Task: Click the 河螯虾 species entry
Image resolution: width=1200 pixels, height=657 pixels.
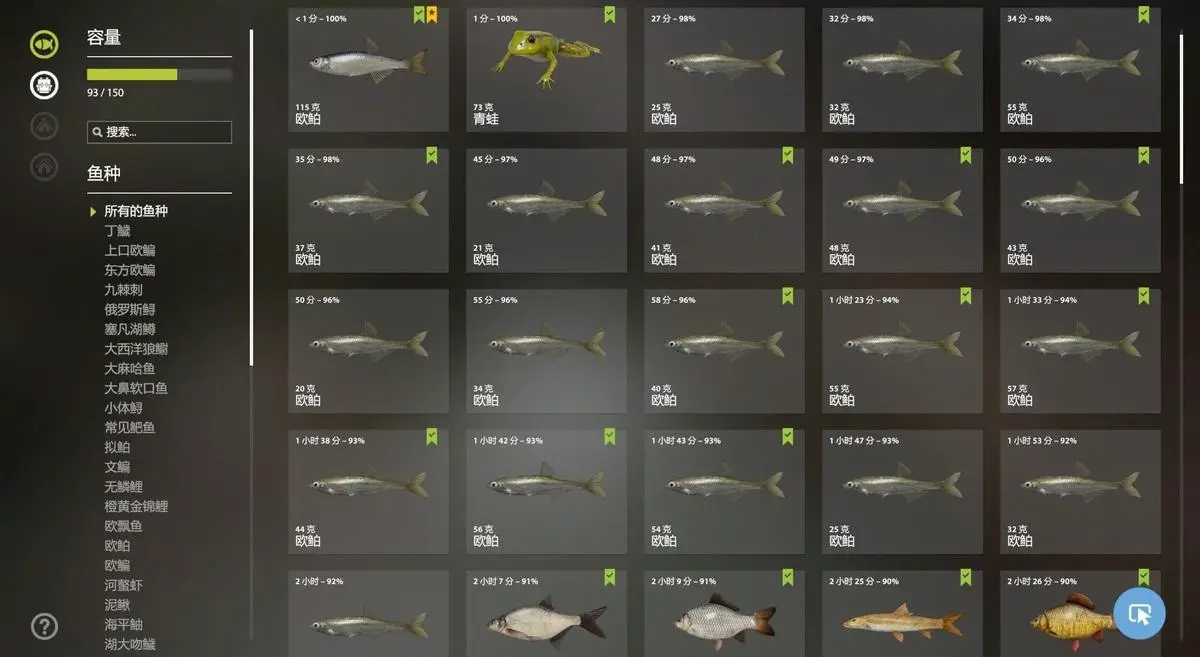Action: click(124, 585)
